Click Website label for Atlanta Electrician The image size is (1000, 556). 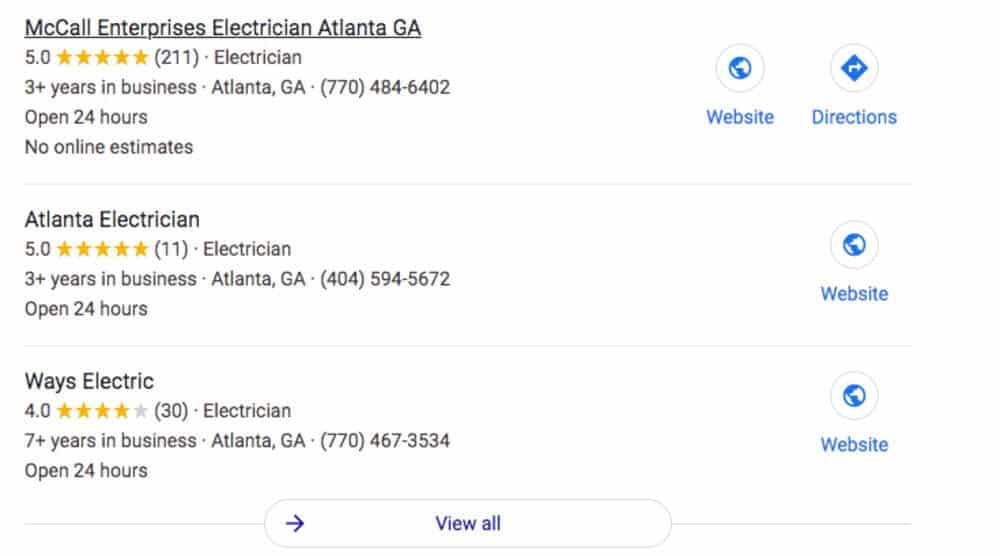tap(854, 294)
